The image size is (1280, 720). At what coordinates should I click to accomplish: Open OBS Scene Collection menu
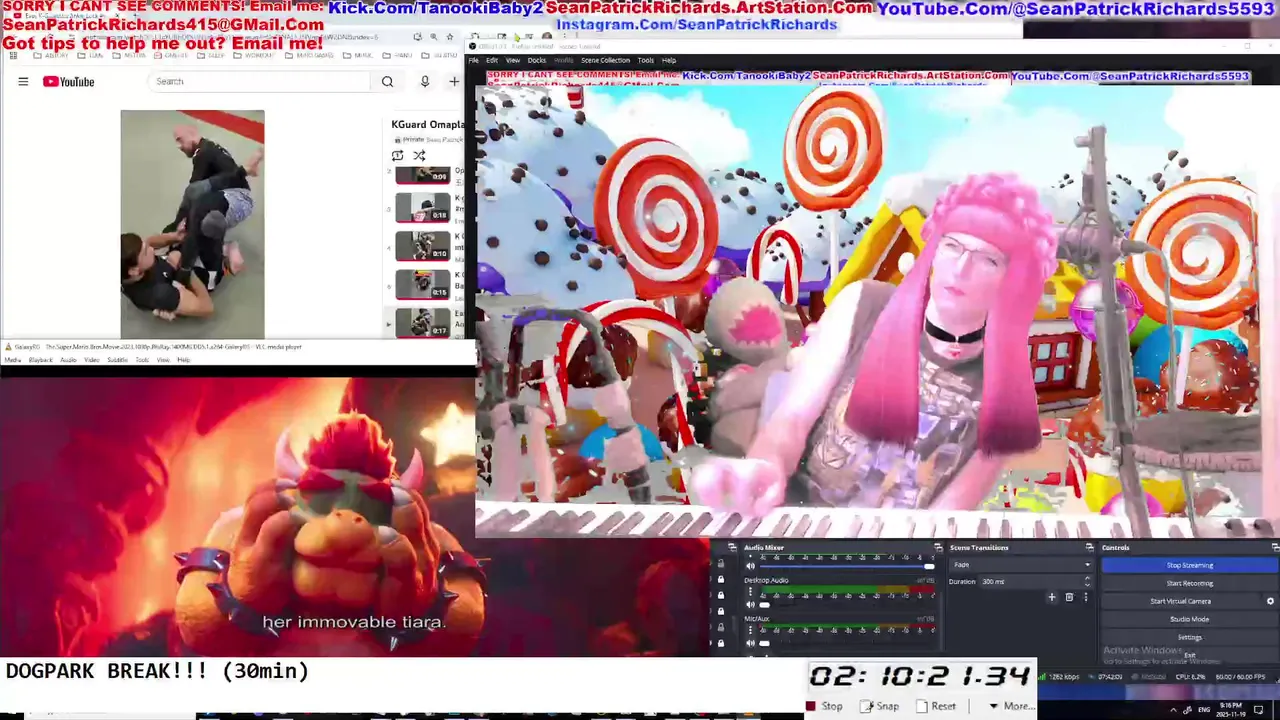pyautogui.click(x=605, y=60)
